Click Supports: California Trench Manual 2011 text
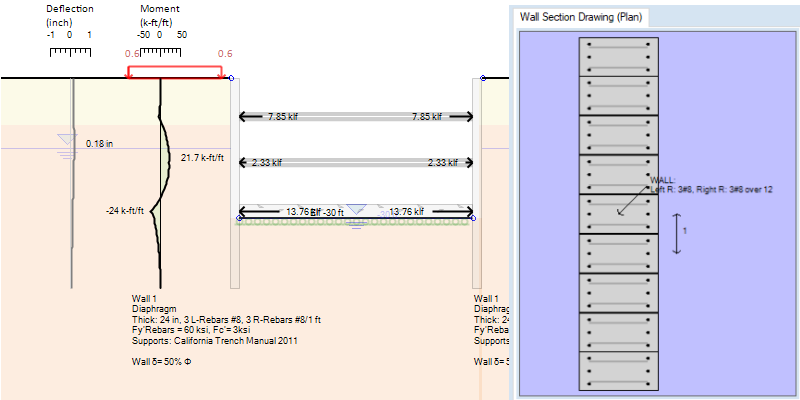Image resolution: width=800 pixels, height=400 pixels. (x=215, y=341)
